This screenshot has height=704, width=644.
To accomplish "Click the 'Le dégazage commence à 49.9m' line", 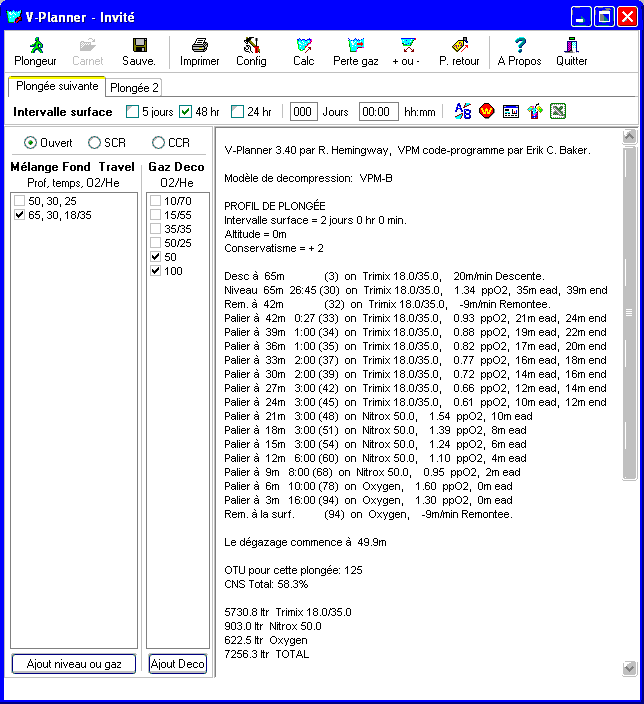I will click(305, 542).
